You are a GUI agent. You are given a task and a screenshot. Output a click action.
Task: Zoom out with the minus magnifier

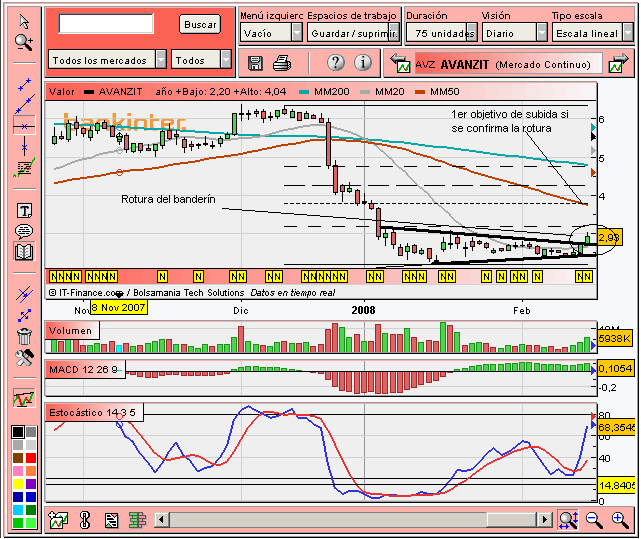(x=594, y=520)
